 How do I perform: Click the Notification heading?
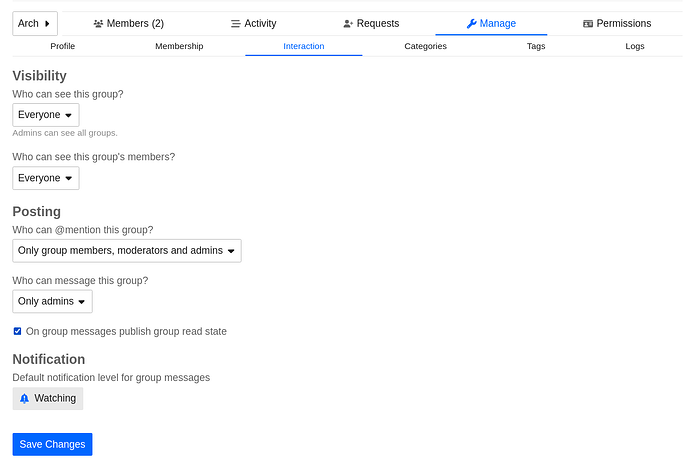pos(49,359)
